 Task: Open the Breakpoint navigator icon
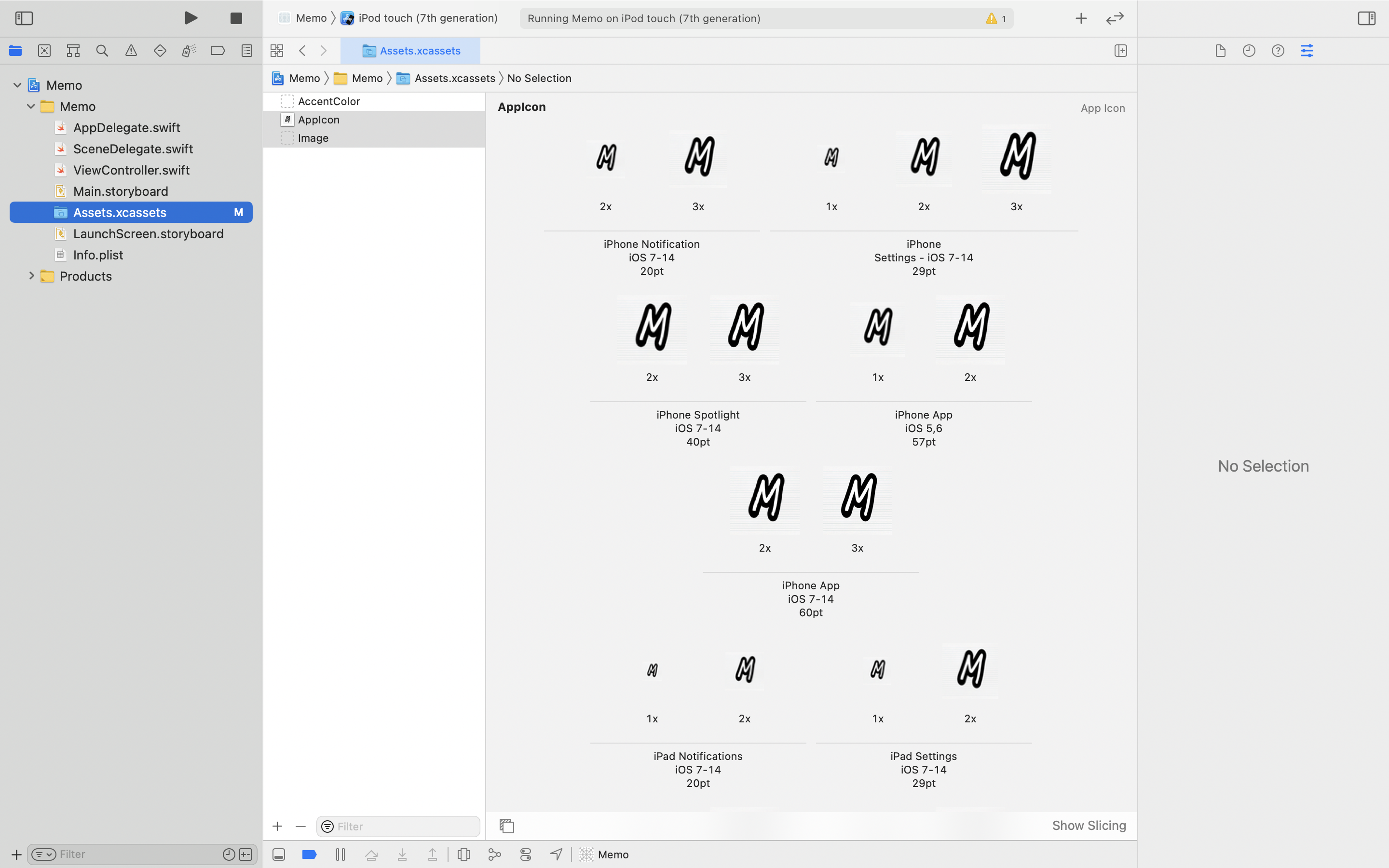[218, 51]
